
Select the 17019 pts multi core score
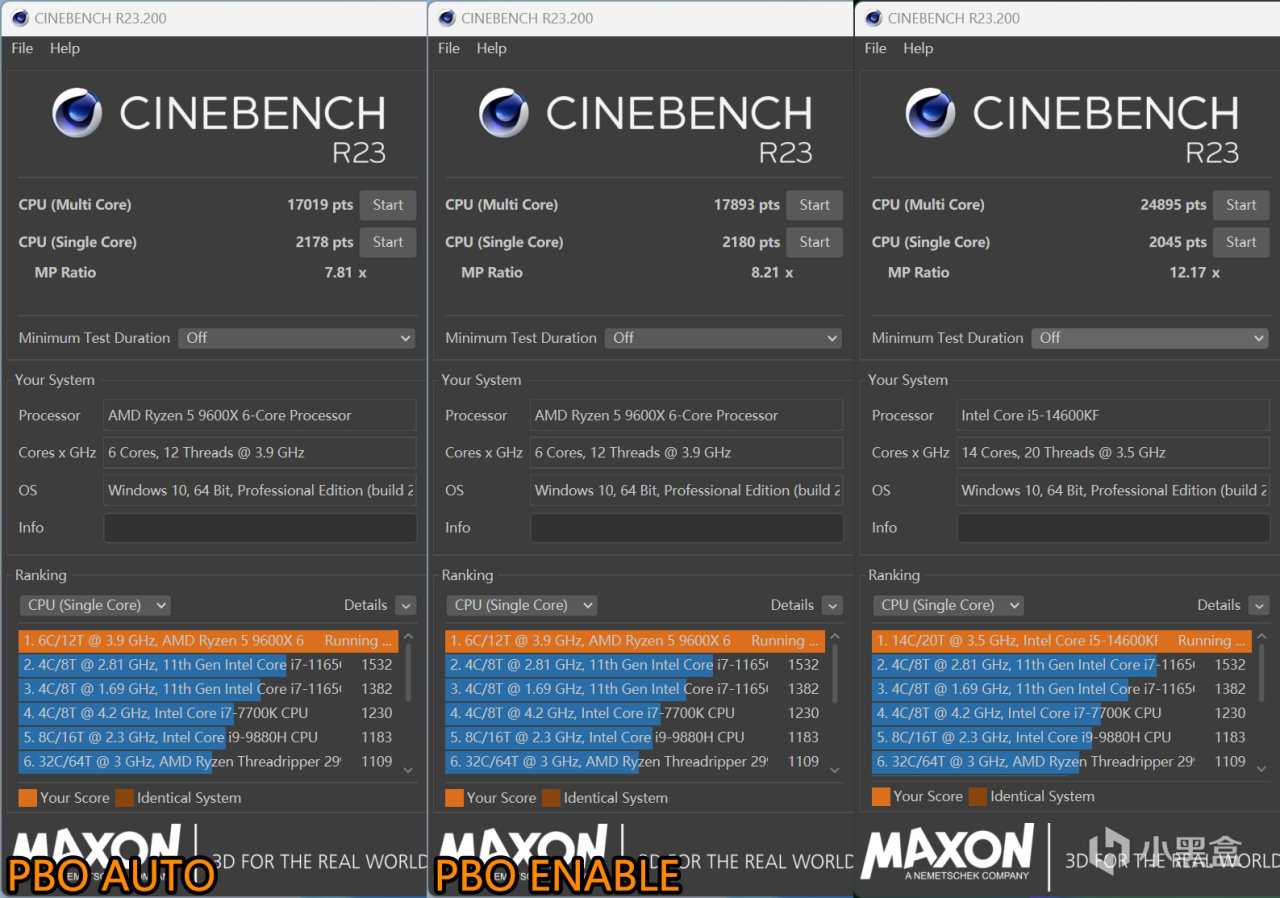(320, 205)
